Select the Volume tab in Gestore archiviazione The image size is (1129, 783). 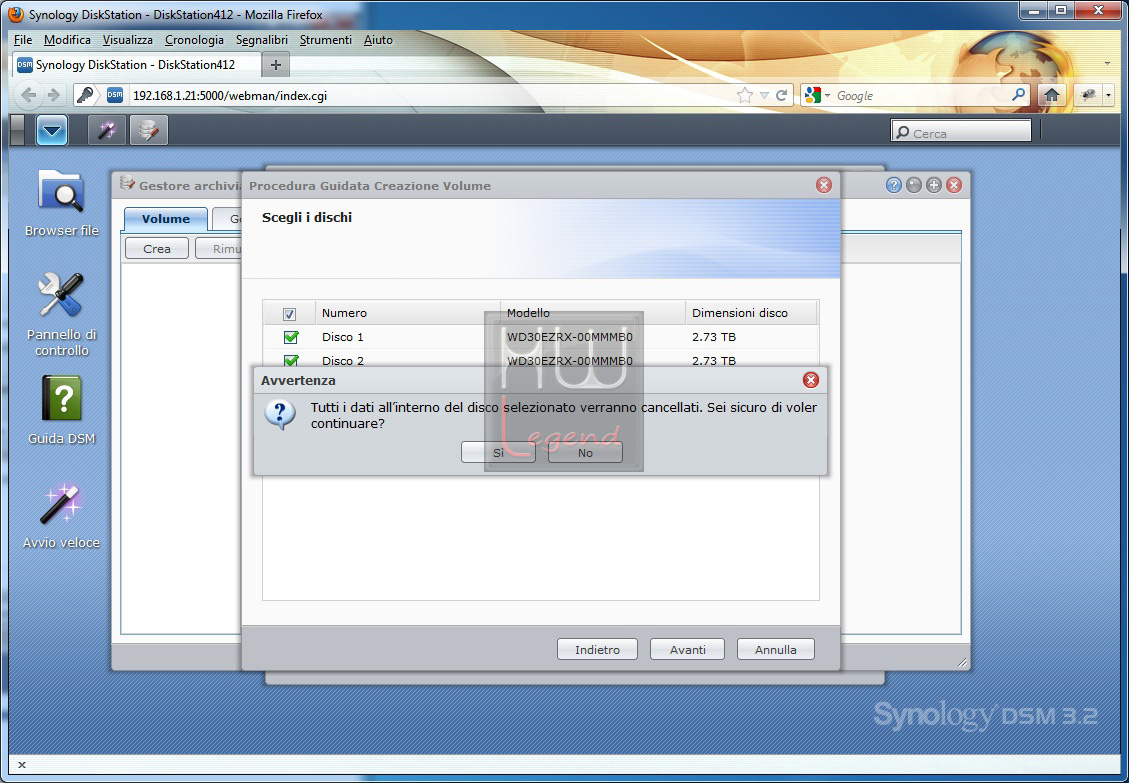(166, 219)
